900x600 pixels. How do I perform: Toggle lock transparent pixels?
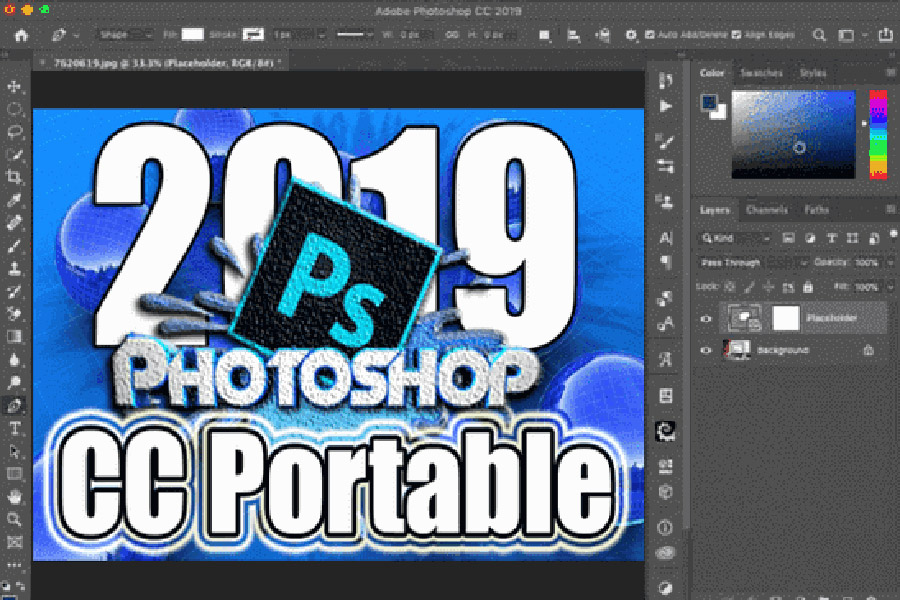point(730,287)
